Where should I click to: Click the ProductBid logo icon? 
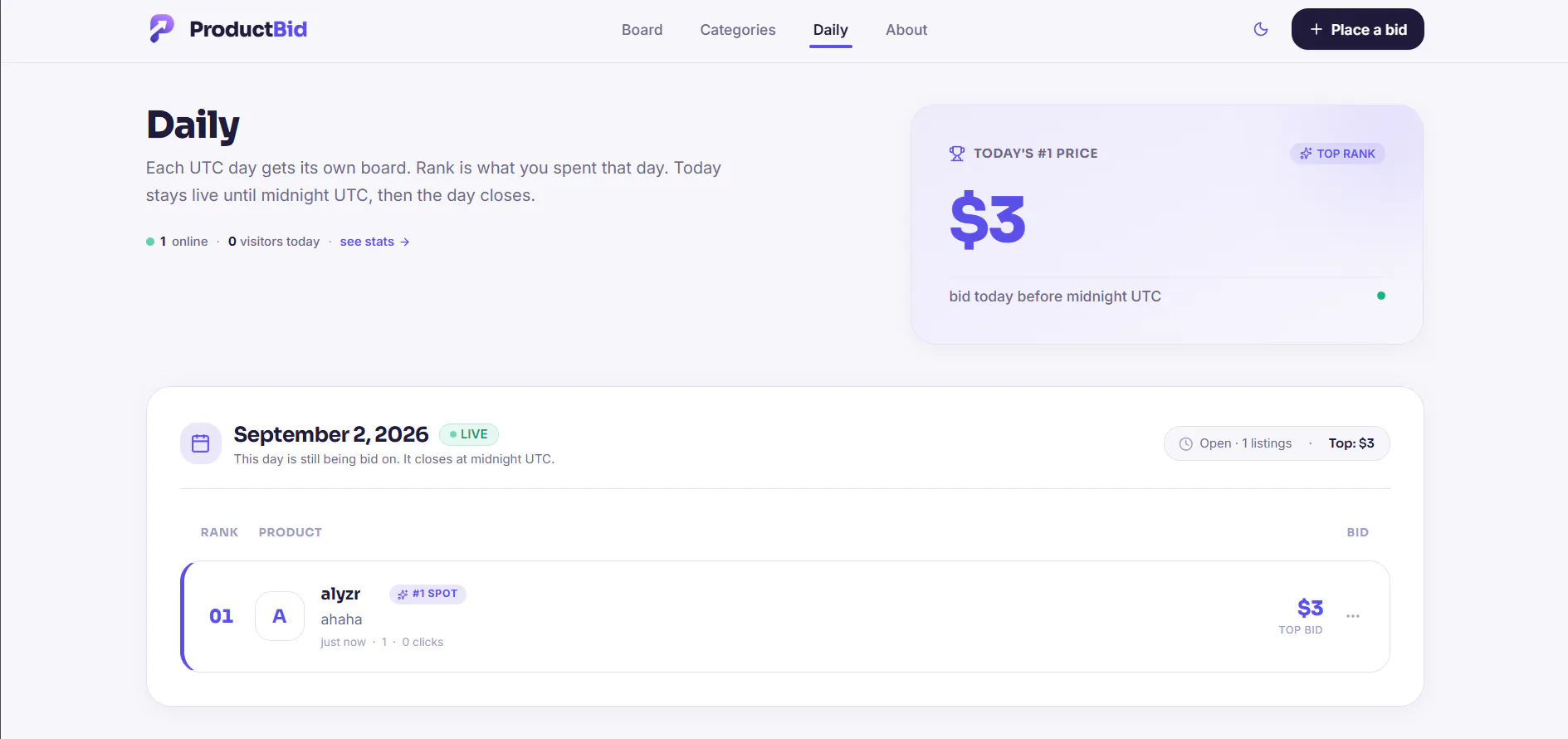tap(162, 29)
